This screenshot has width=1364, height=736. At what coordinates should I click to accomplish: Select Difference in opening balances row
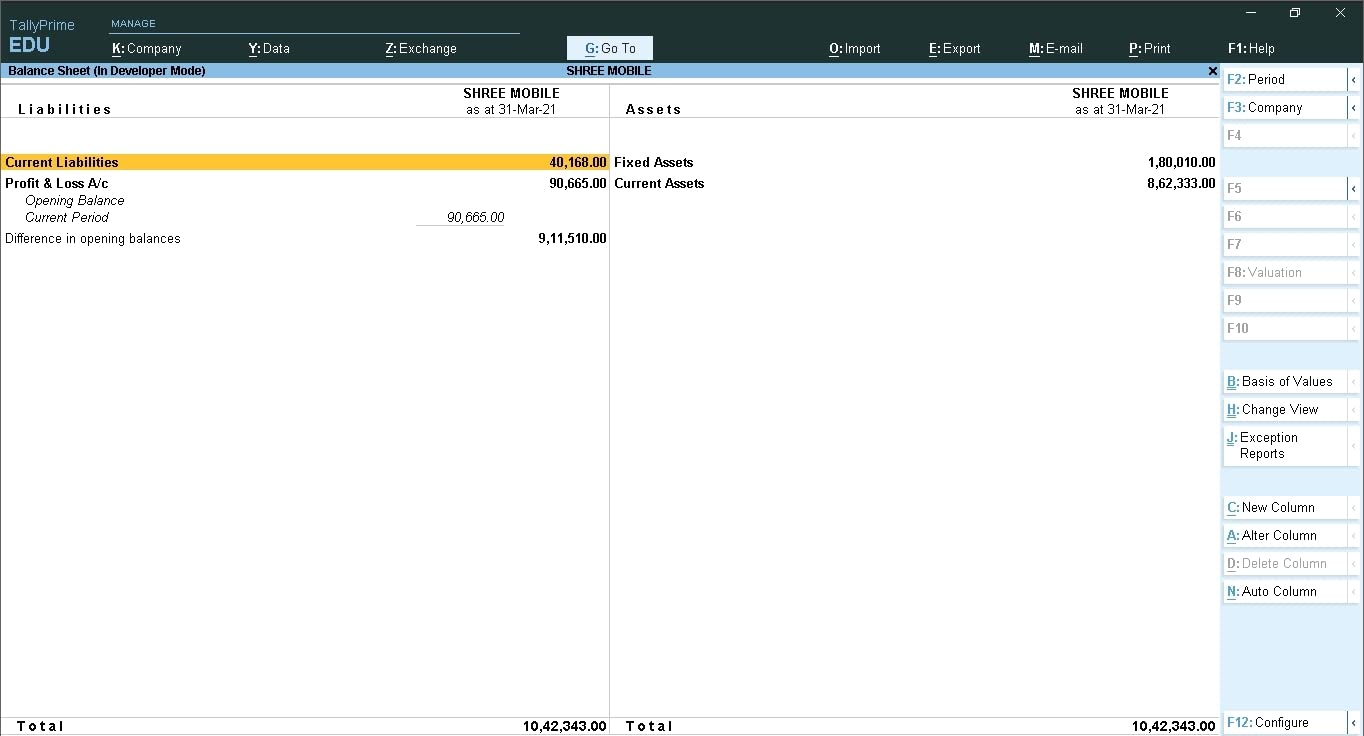click(x=304, y=238)
